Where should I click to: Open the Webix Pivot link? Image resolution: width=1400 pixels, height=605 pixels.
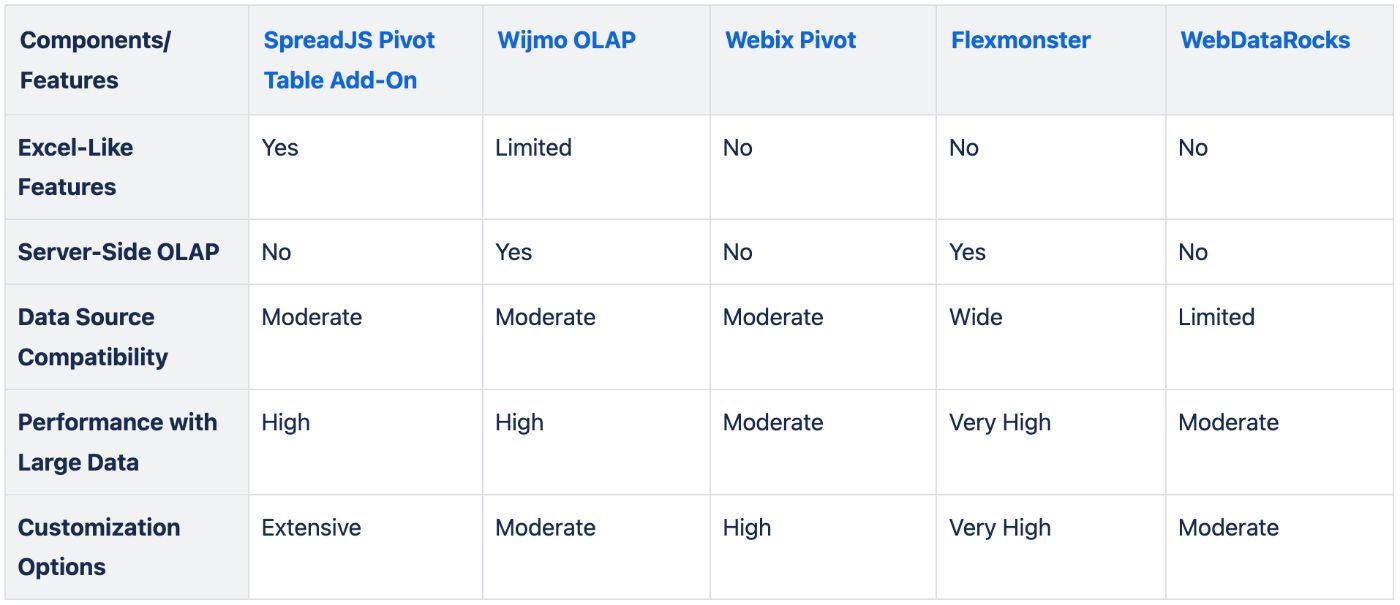click(790, 40)
